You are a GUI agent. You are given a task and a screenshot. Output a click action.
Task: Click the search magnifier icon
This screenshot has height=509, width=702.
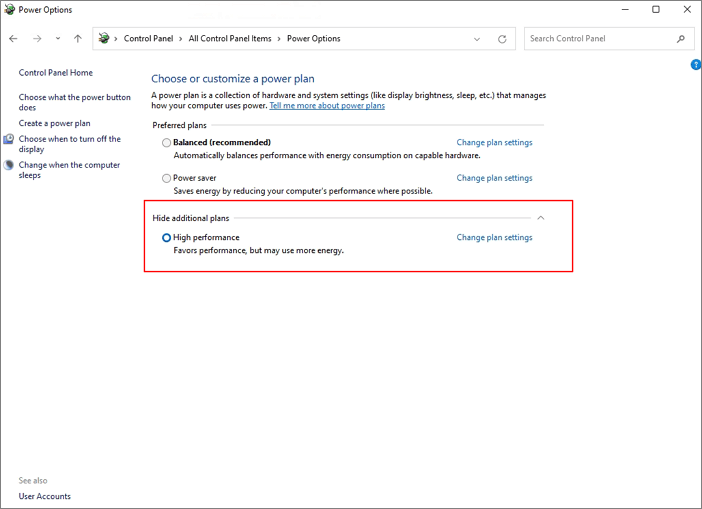(x=681, y=39)
